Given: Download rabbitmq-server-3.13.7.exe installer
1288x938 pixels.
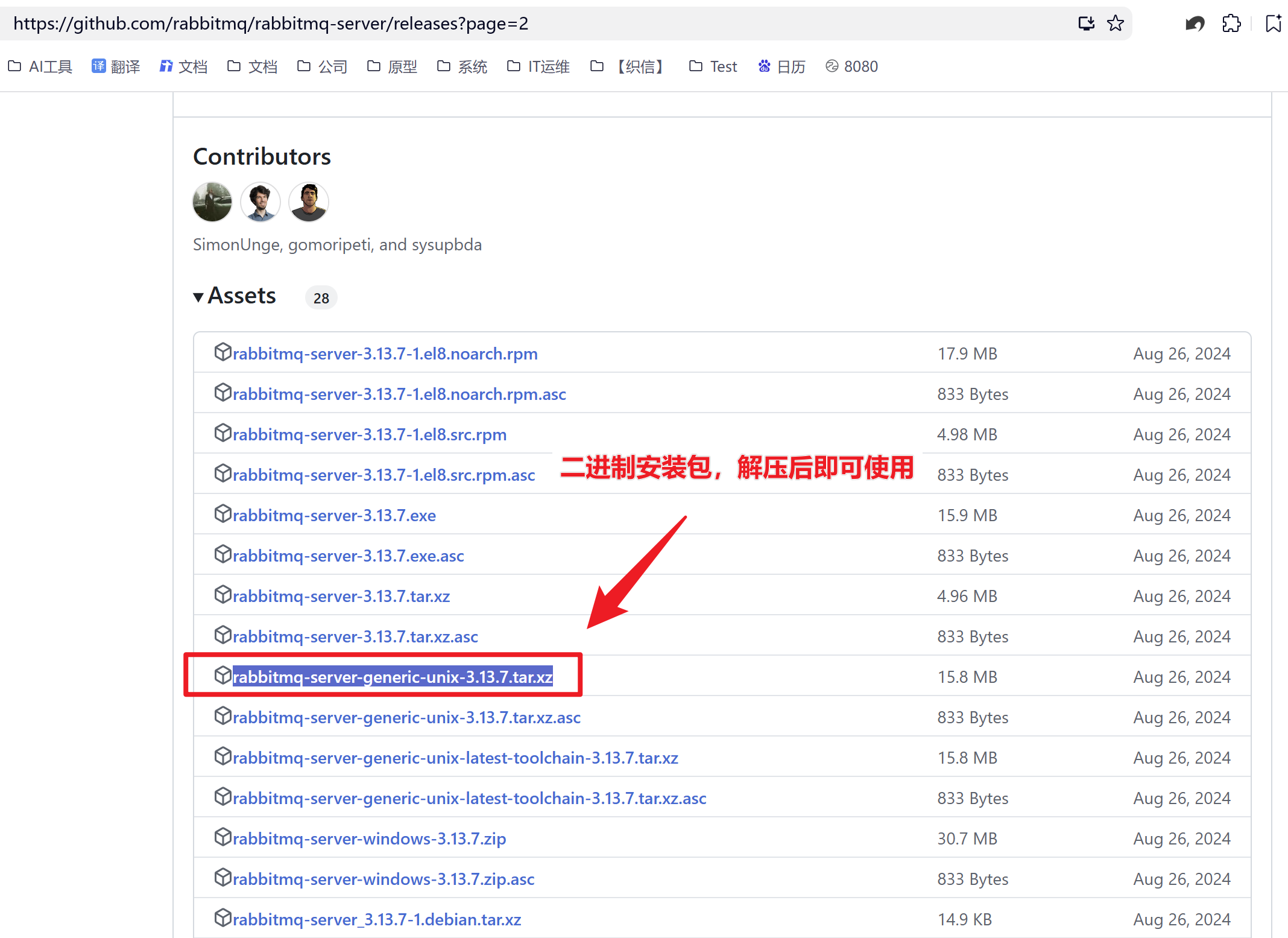Looking at the screenshot, I should (x=334, y=515).
